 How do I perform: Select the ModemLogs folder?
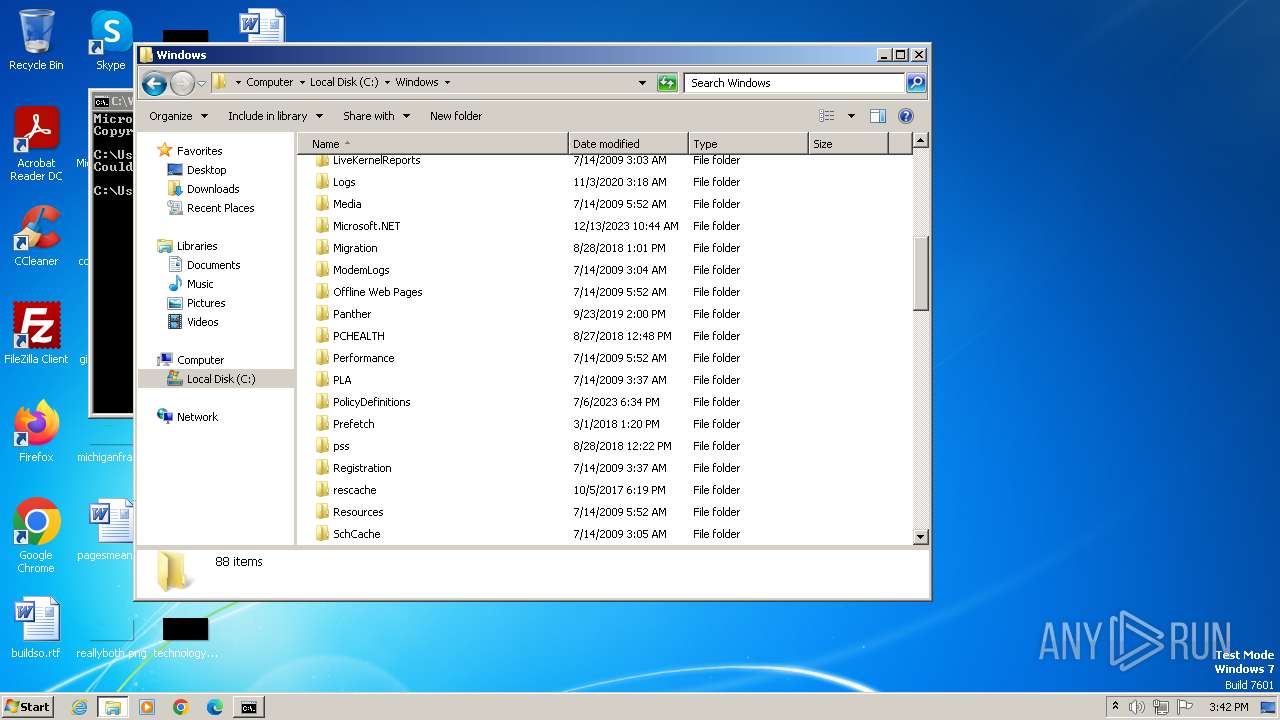(x=361, y=270)
